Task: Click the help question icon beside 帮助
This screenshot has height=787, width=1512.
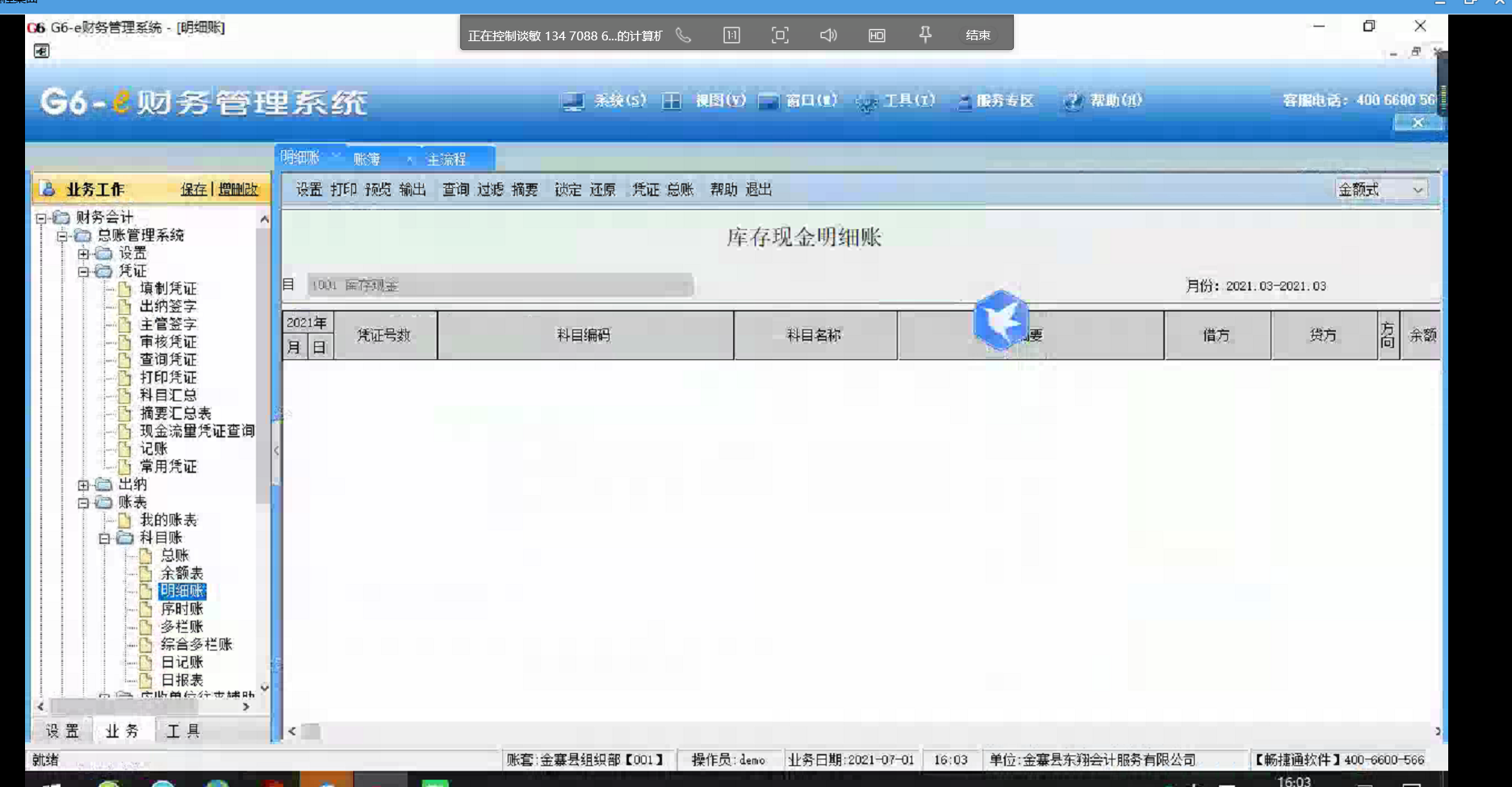Action: [x=1072, y=101]
